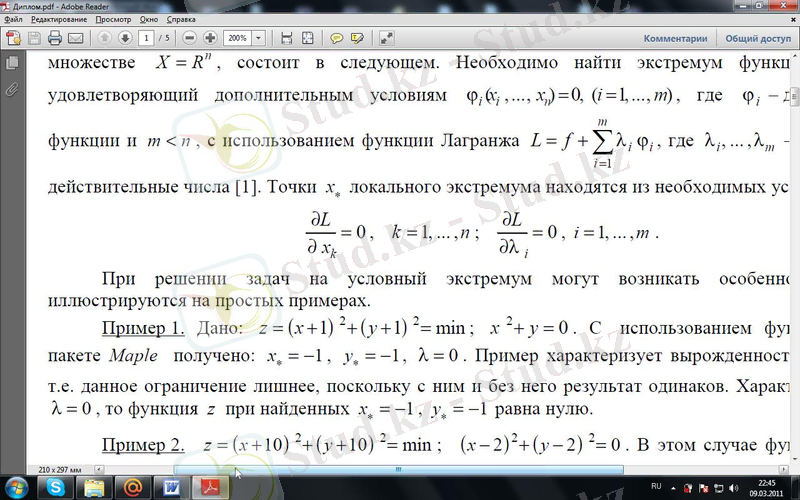Open the Просмотр menu
The width and height of the screenshot is (800, 500).
pos(113,19)
